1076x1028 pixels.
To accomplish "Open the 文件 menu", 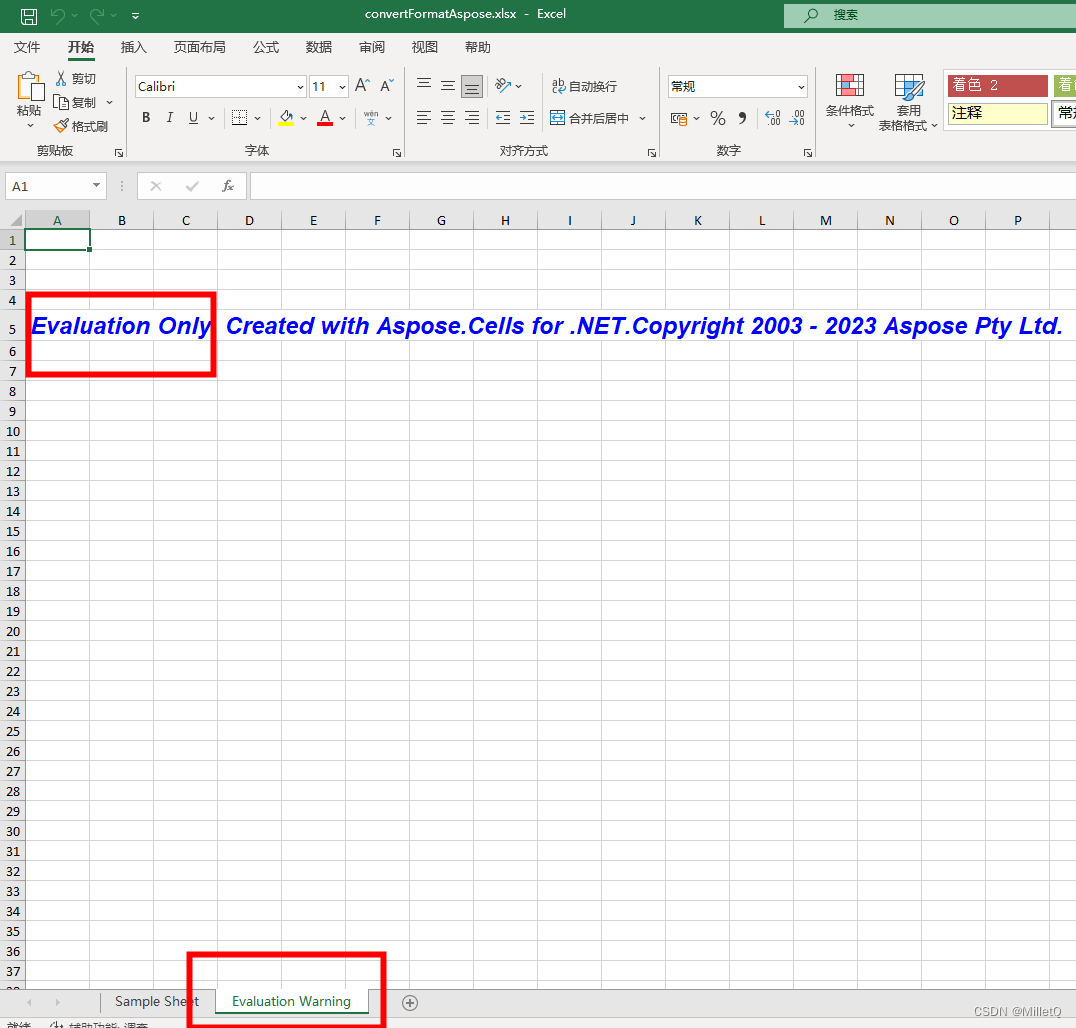I will coord(27,47).
